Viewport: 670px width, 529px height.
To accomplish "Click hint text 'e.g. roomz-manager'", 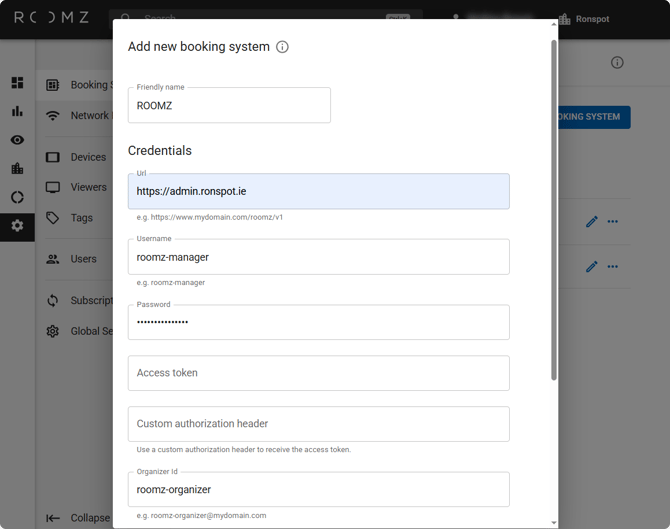I will [x=171, y=282].
